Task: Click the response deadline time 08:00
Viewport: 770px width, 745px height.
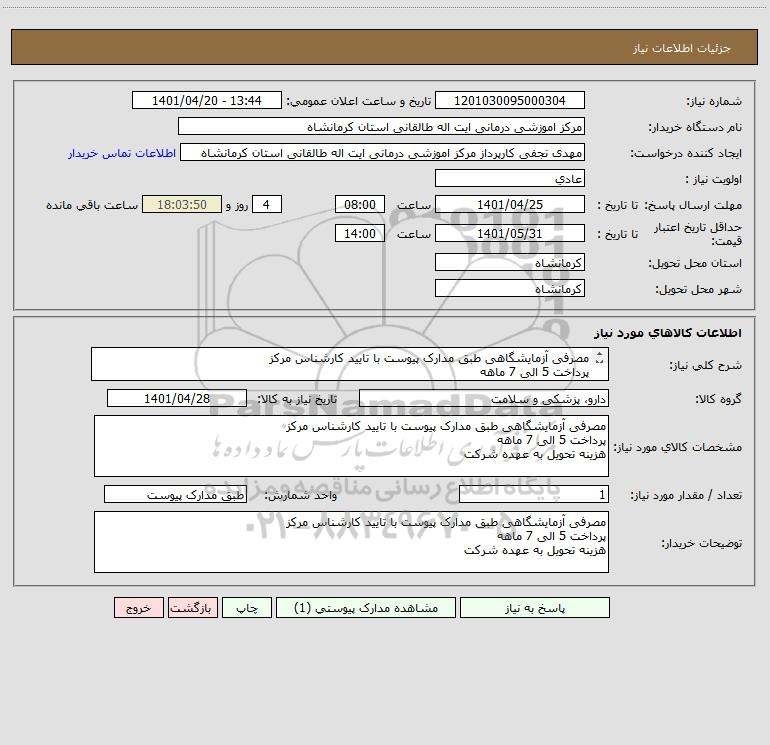Action: coord(359,204)
